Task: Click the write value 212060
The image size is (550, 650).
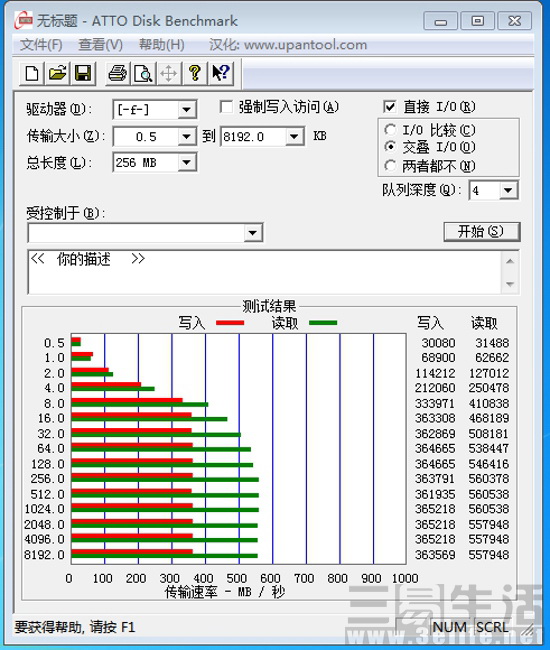Action: coord(435,388)
